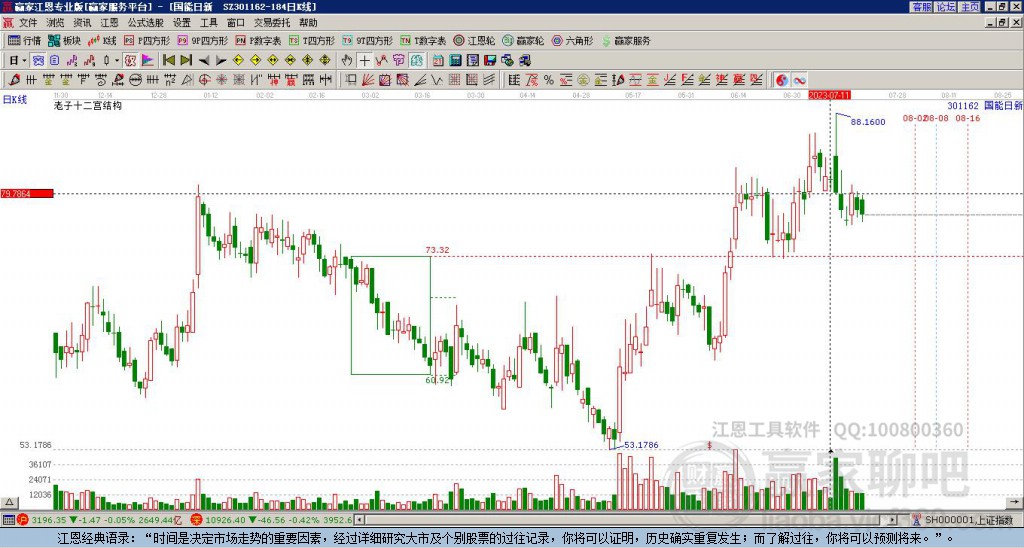Open the T数字表 time table
Screen dimensions: 1024x548
coord(423,40)
